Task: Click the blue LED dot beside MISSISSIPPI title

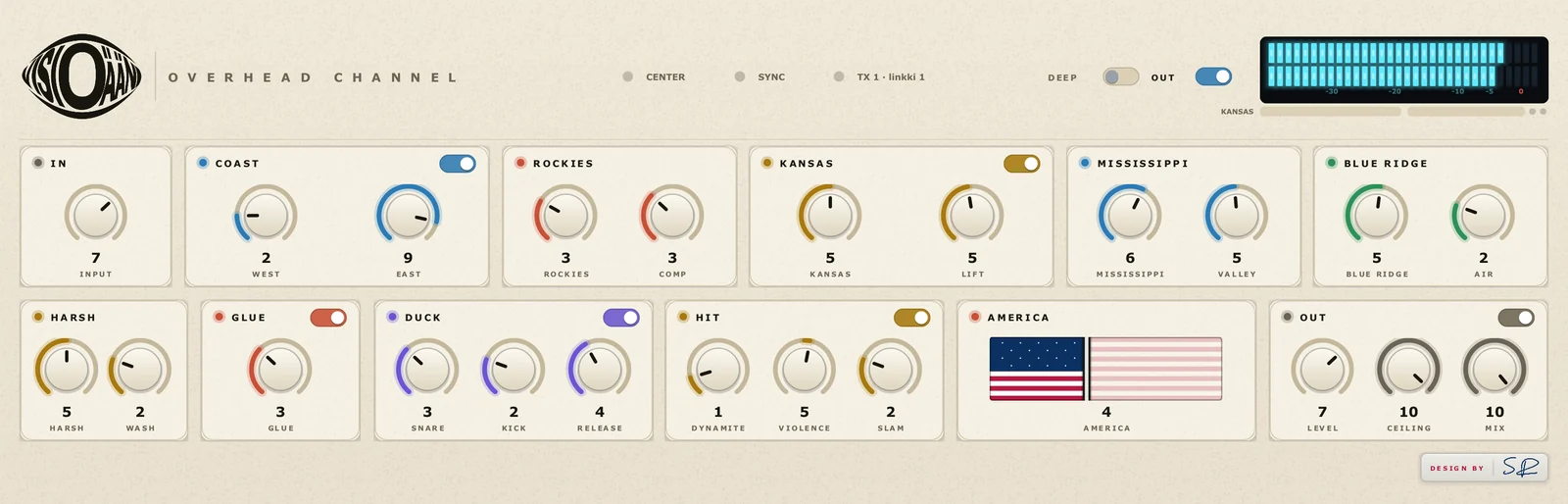Action: (x=1085, y=163)
